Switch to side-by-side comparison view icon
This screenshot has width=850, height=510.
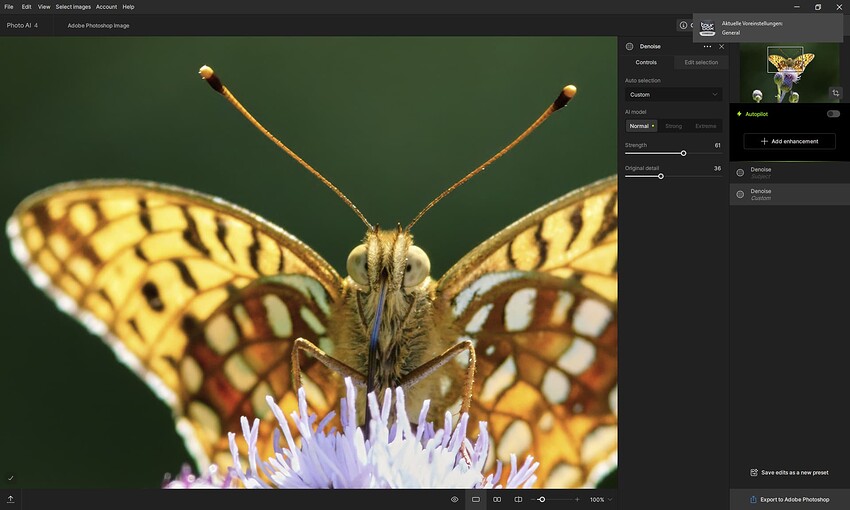[x=497, y=499]
